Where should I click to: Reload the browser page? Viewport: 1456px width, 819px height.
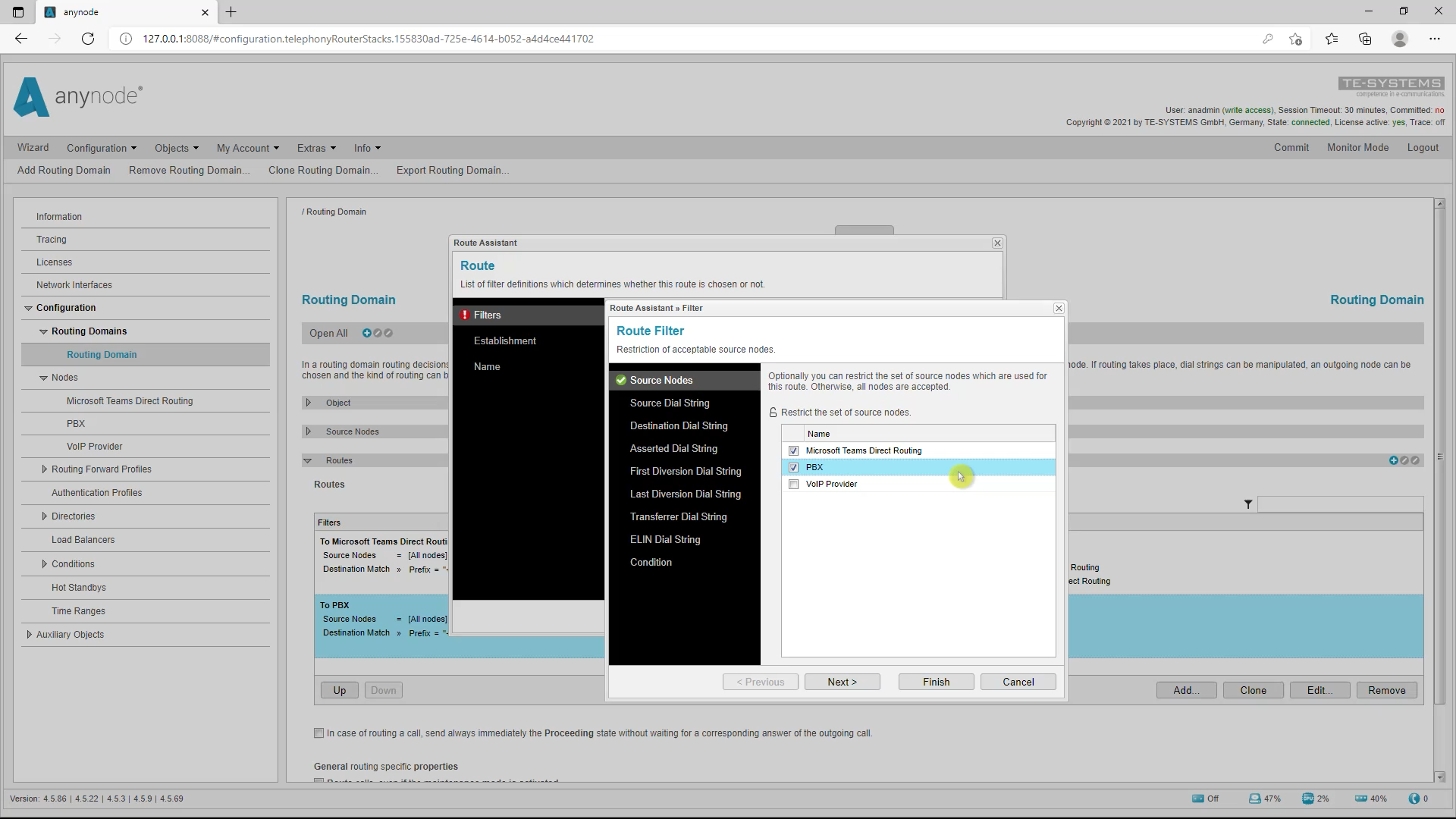pos(88,39)
